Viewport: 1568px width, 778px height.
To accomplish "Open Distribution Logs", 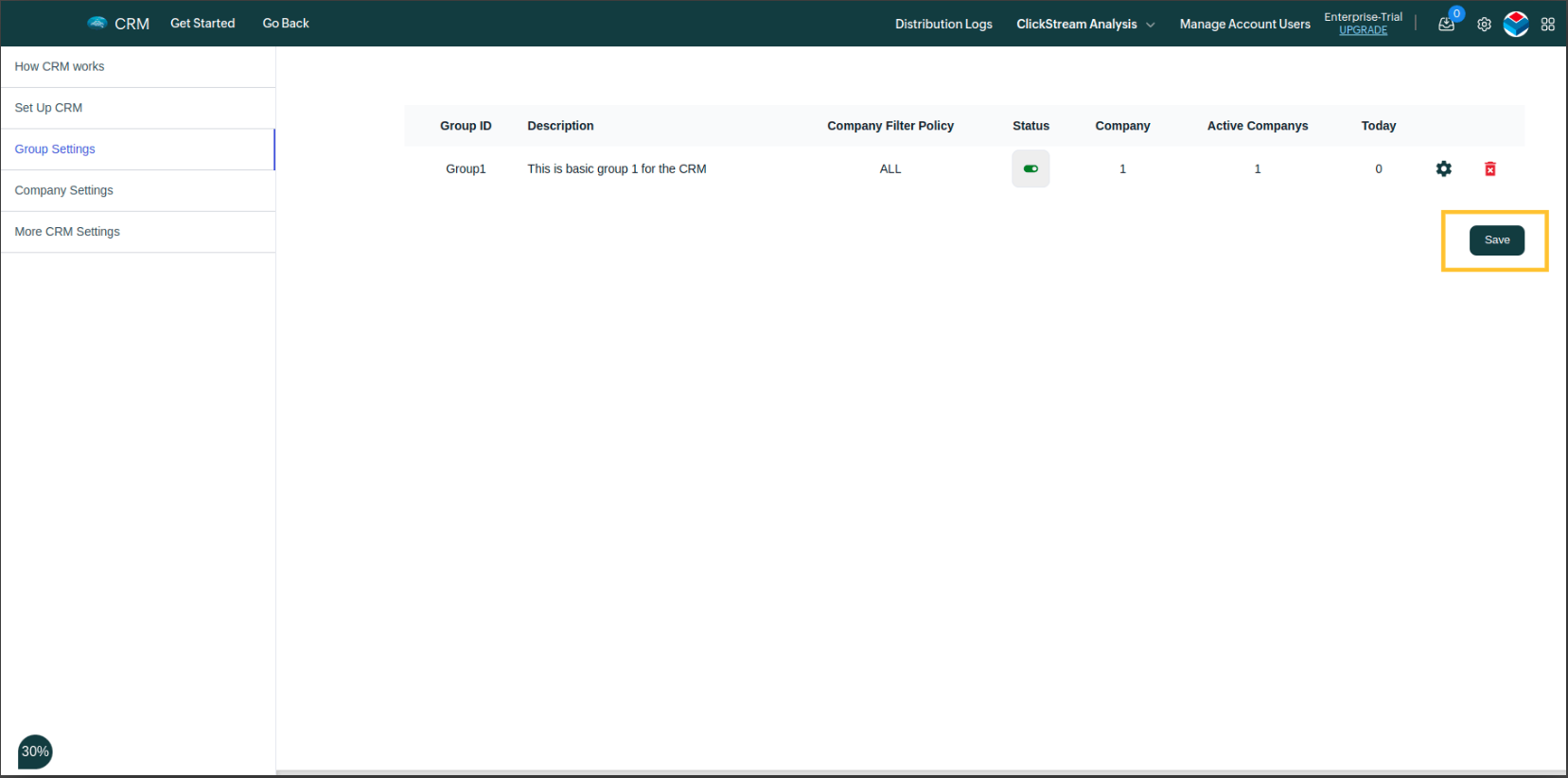I will point(943,24).
